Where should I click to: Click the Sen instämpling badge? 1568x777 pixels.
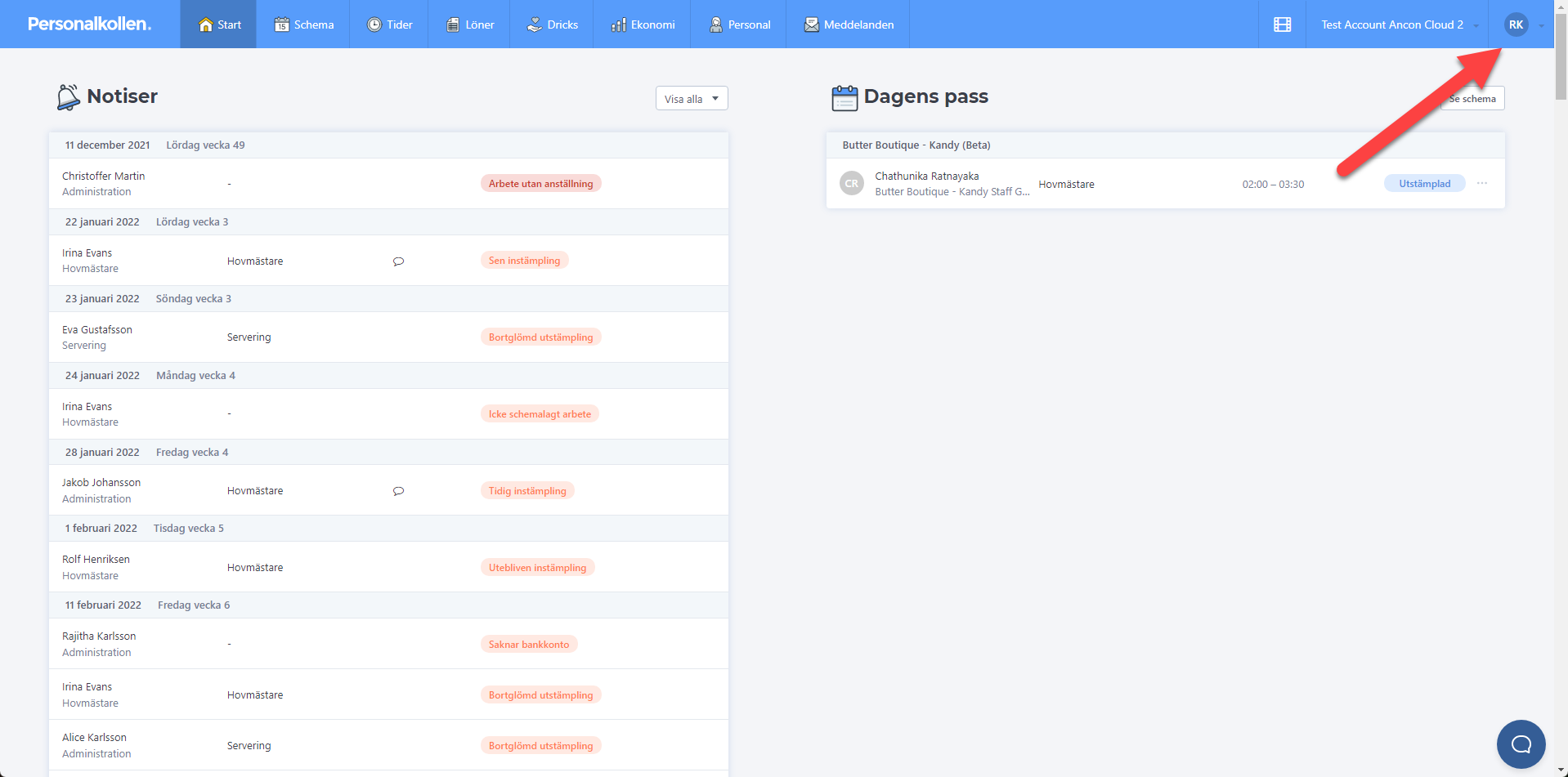point(524,260)
